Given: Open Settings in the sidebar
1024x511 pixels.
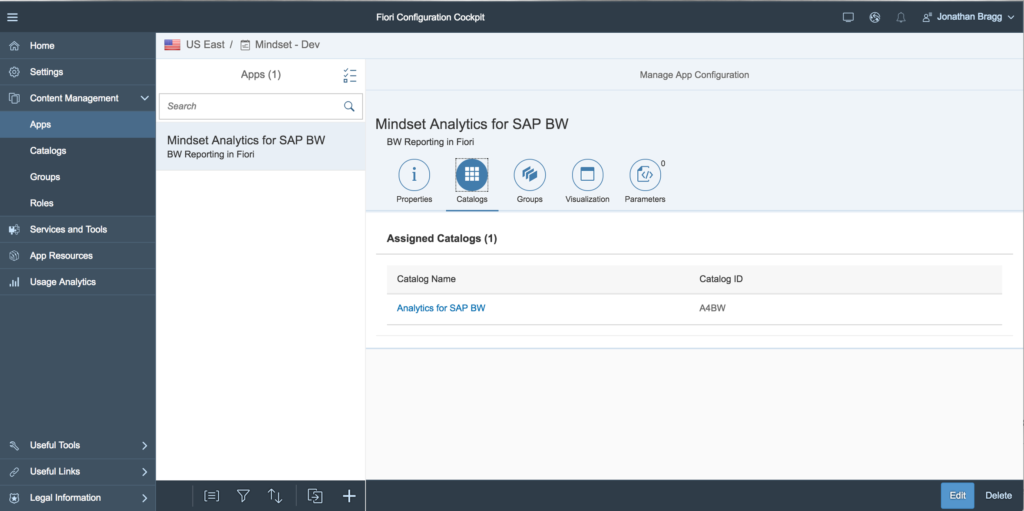Looking at the screenshot, I should pyautogui.click(x=78, y=72).
